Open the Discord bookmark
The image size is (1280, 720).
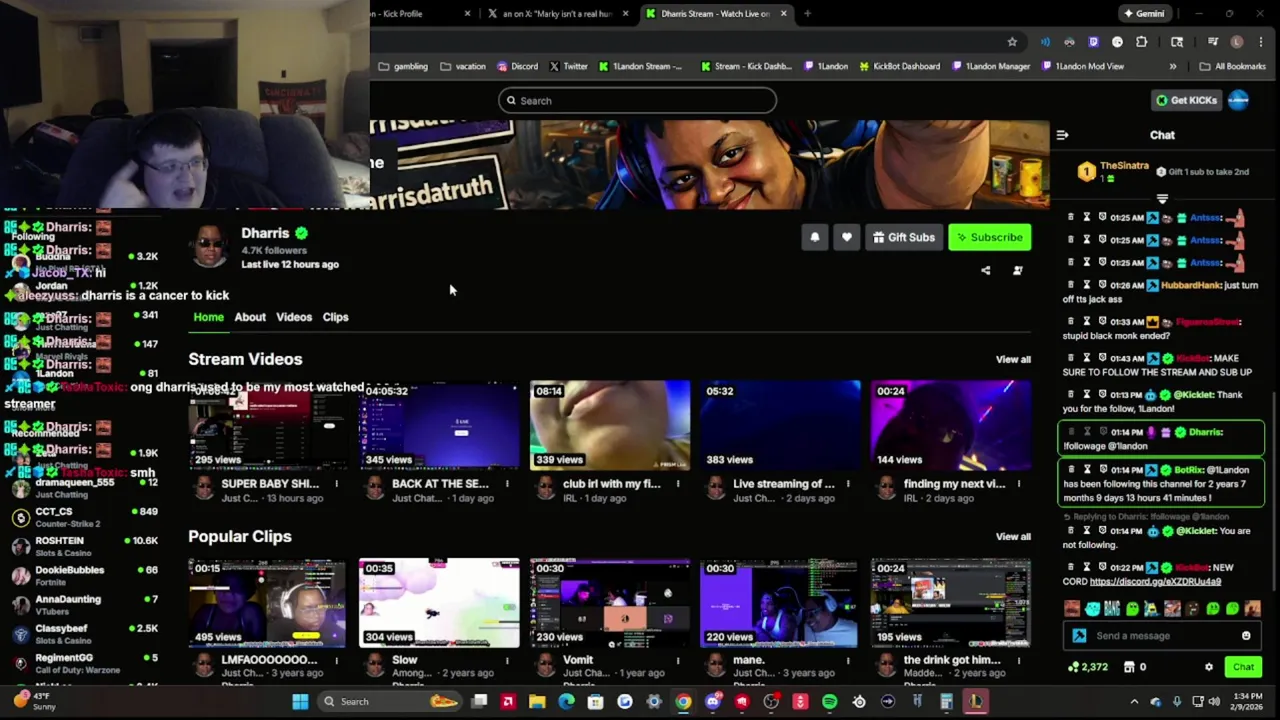coord(517,66)
